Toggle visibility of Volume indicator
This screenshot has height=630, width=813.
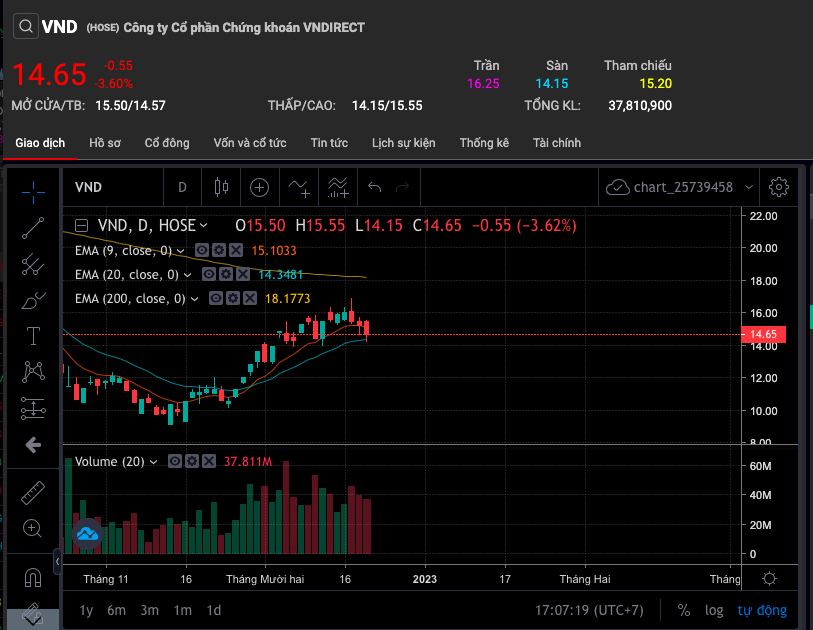click(x=175, y=461)
